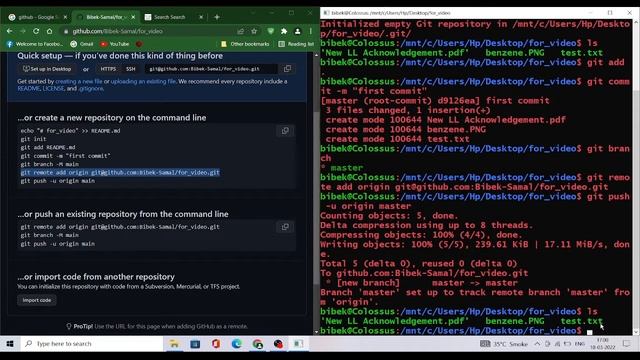Screen dimensions: 640x360
Task: Open Chrome 'Reading list'
Action: tap(296, 44)
